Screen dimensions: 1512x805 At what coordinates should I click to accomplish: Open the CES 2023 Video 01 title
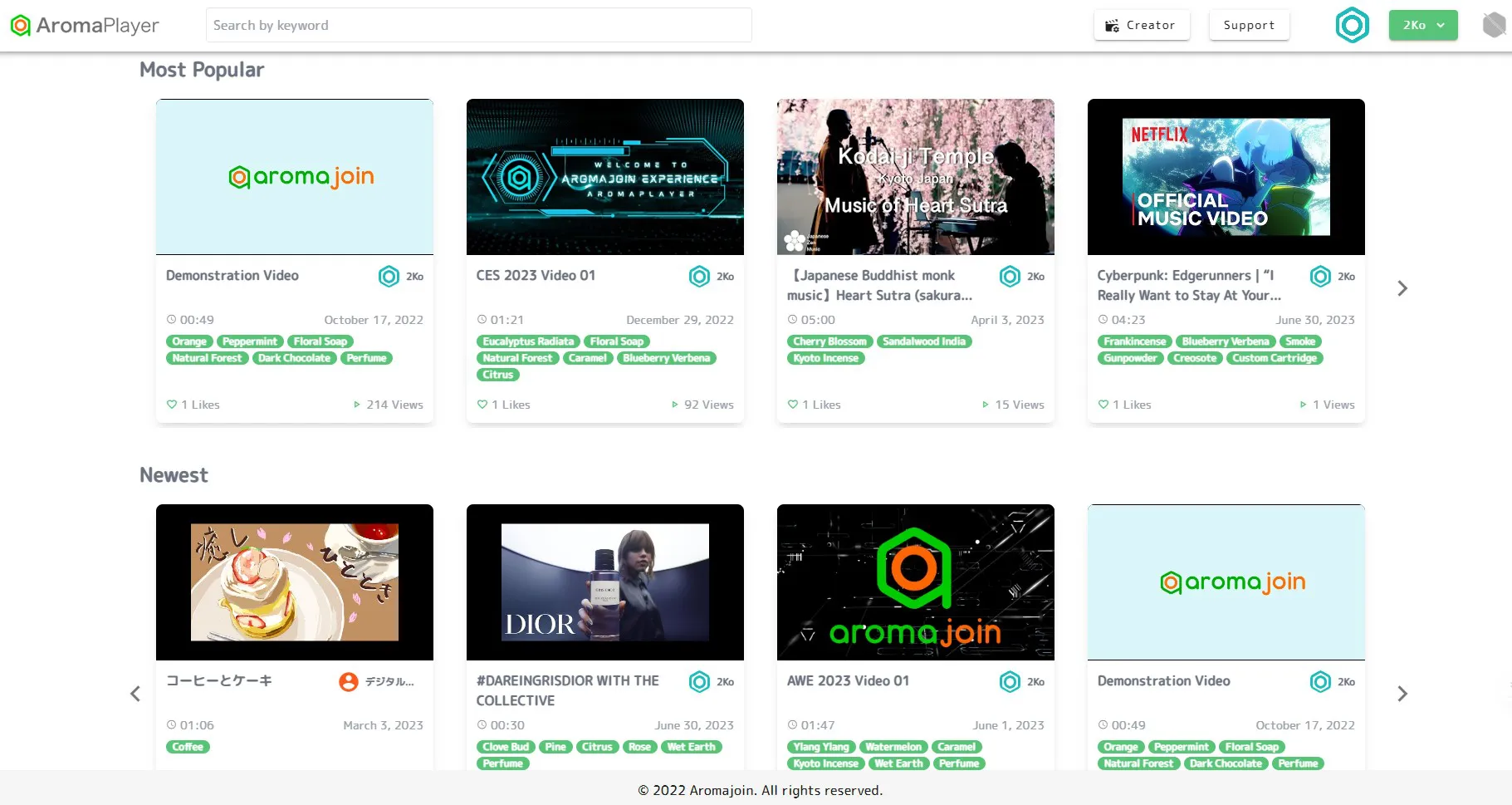coord(536,276)
